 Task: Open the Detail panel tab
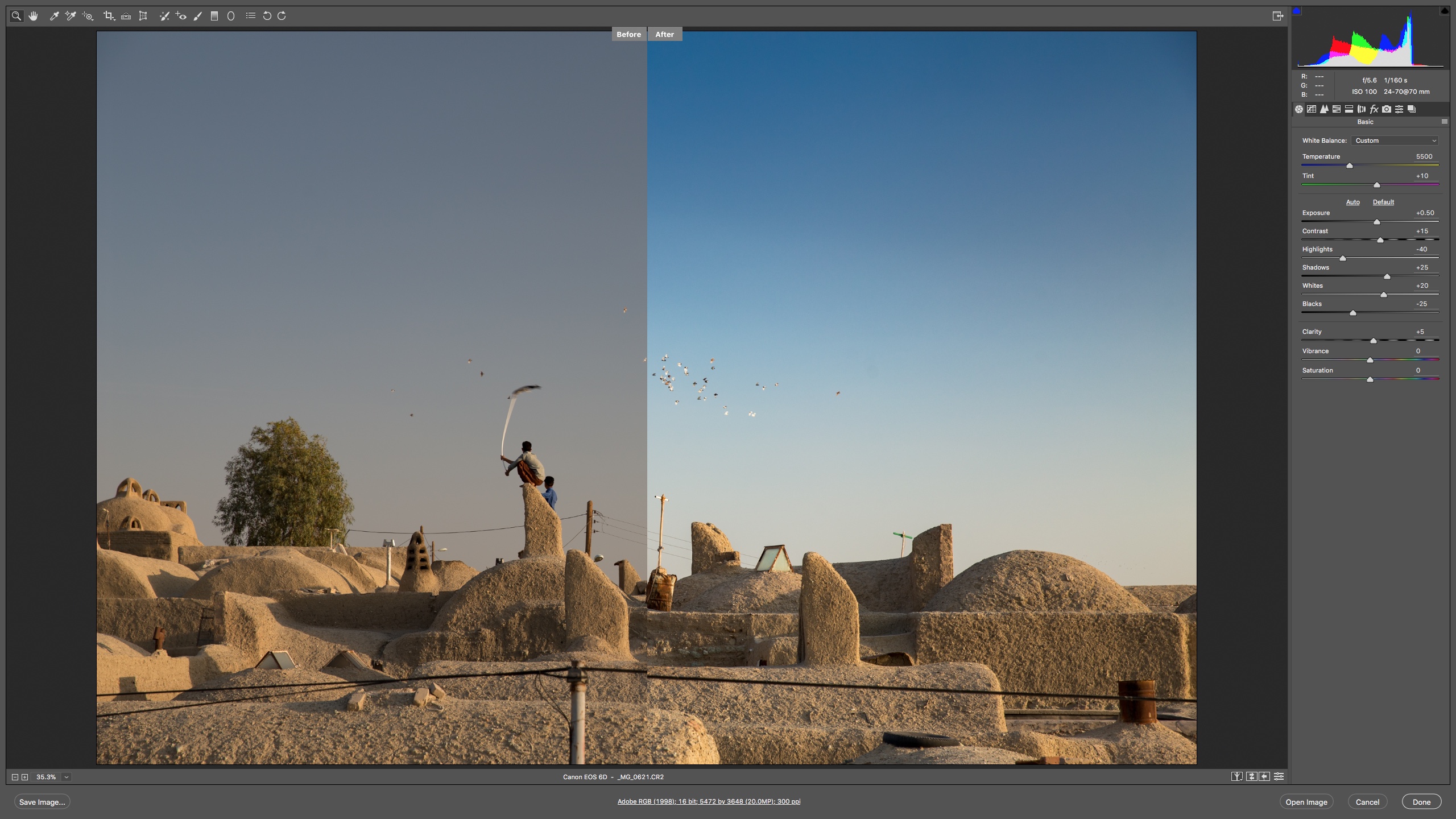[1324, 109]
